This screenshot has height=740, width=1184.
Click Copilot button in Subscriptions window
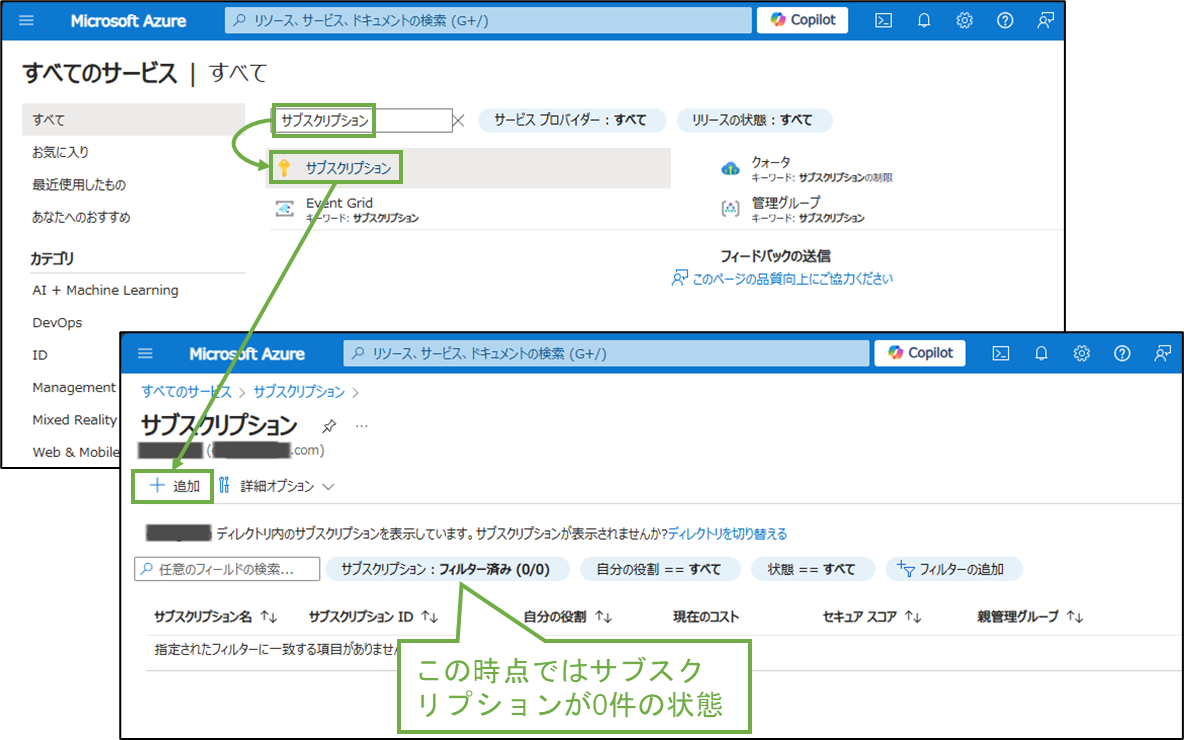[920, 353]
